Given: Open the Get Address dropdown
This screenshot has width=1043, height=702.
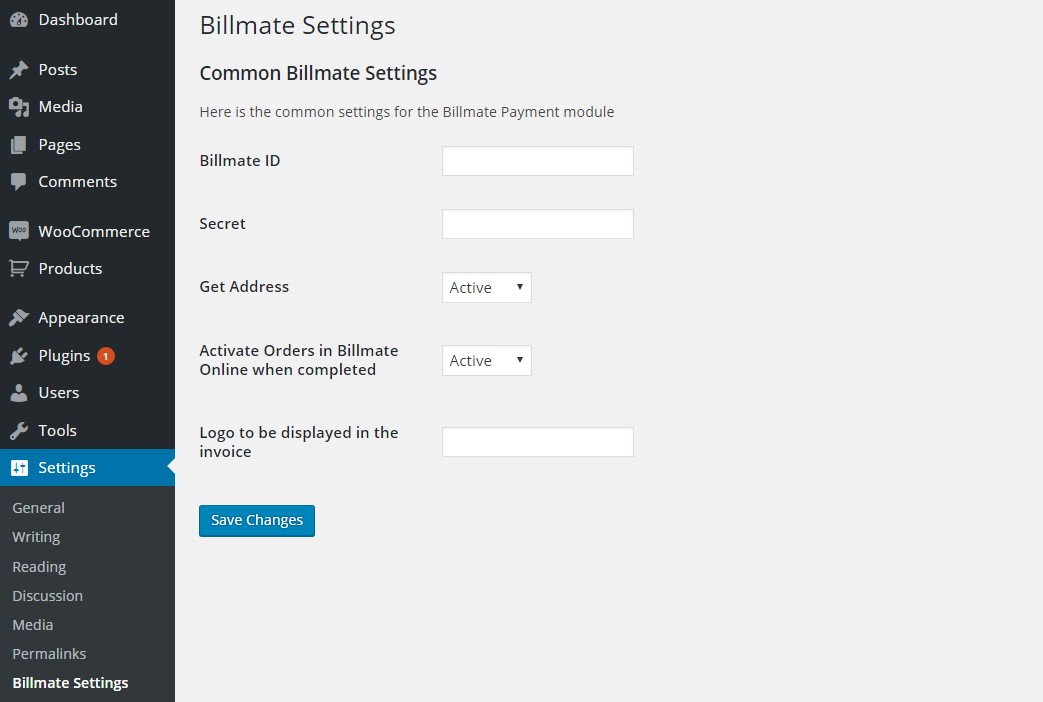Looking at the screenshot, I should [x=487, y=288].
